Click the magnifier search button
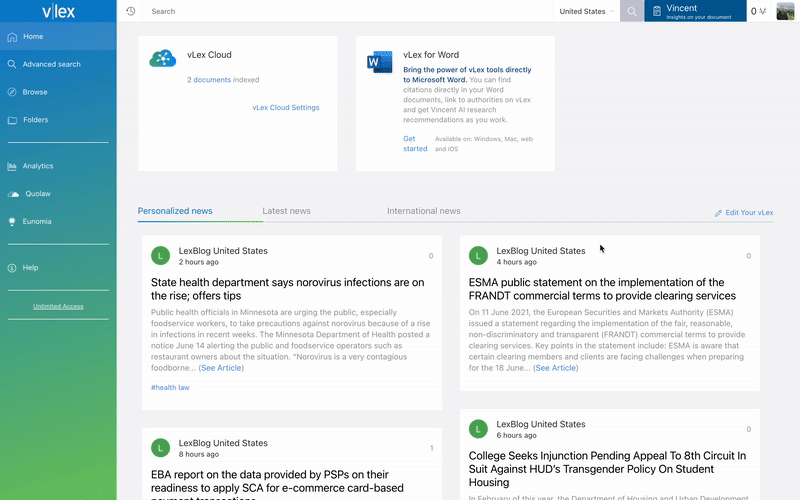Image resolution: width=800 pixels, height=500 pixels. tap(632, 11)
